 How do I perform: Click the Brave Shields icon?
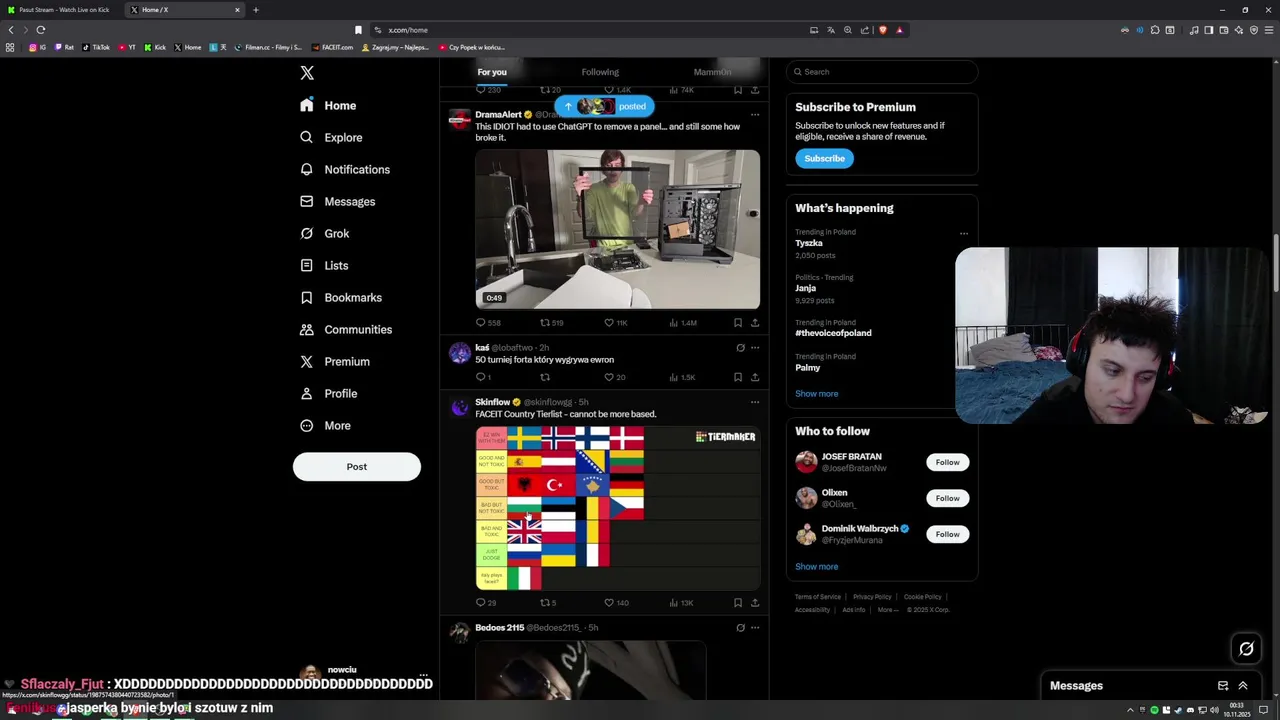pos(882,30)
